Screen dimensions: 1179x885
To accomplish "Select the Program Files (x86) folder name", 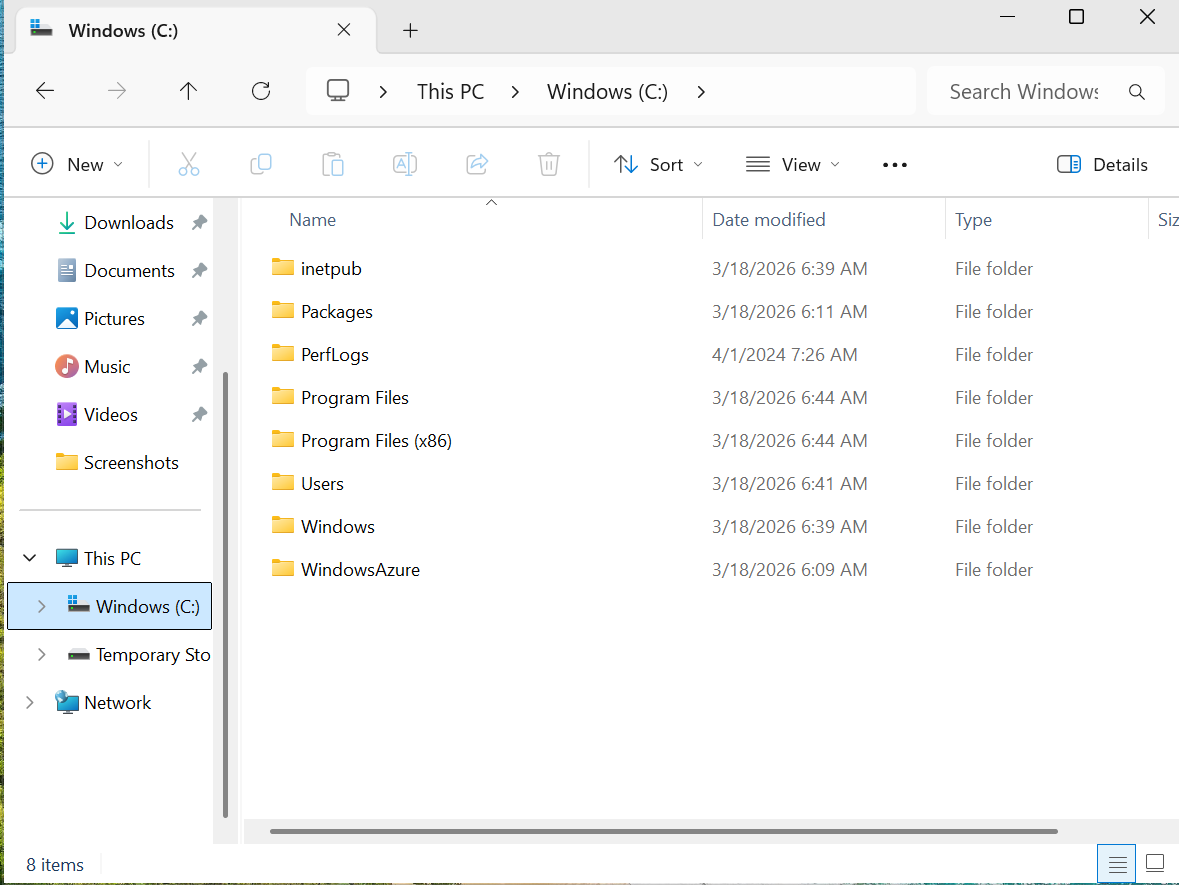I will pos(376,441).
